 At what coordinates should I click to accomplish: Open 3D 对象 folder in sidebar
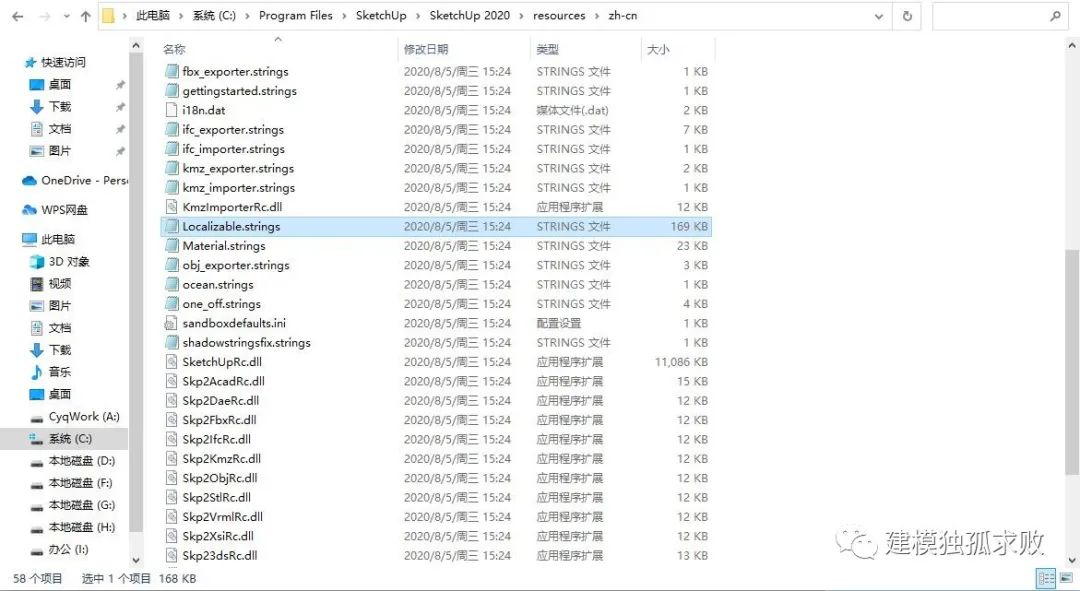pos(69,261)
